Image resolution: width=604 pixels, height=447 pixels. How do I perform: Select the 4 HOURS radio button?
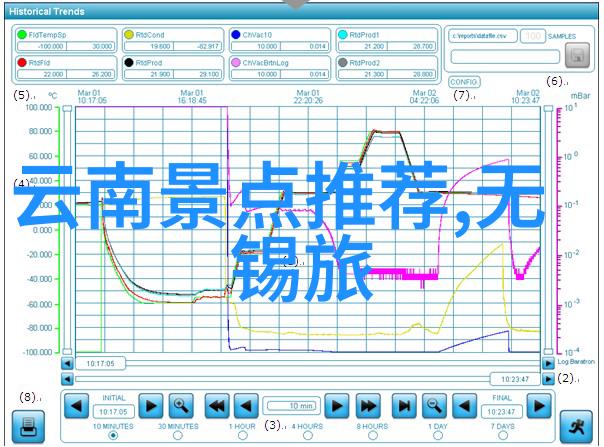[307, 435]
